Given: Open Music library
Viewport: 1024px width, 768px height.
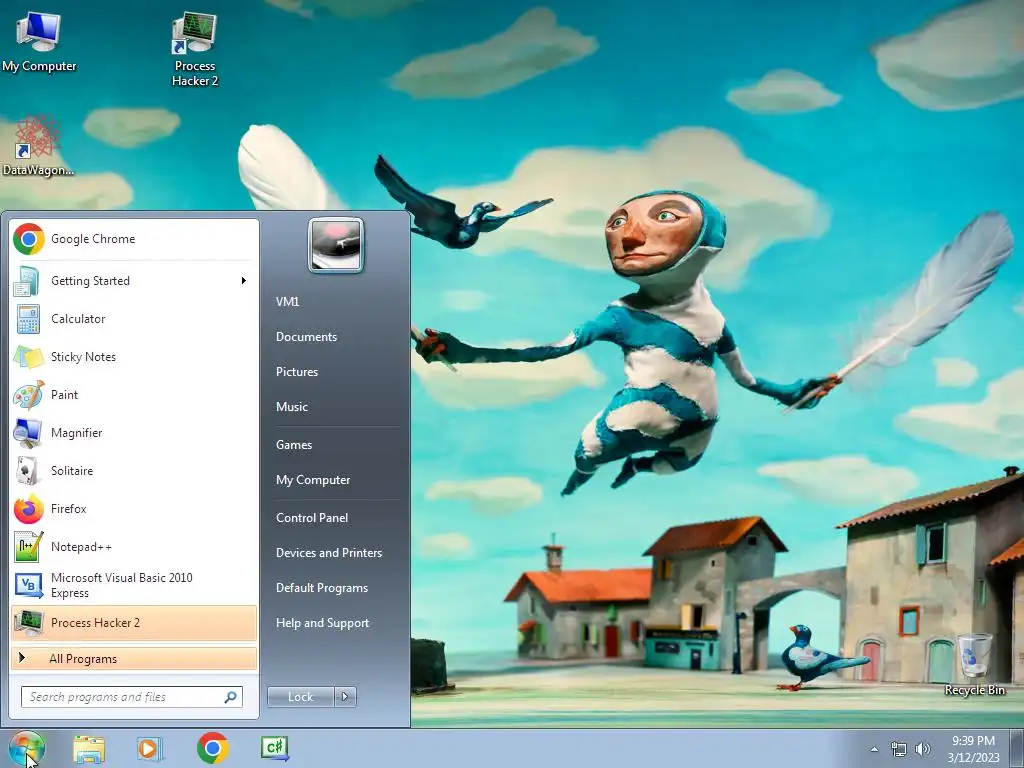Looking at the screenshot, I should point(292,407).
